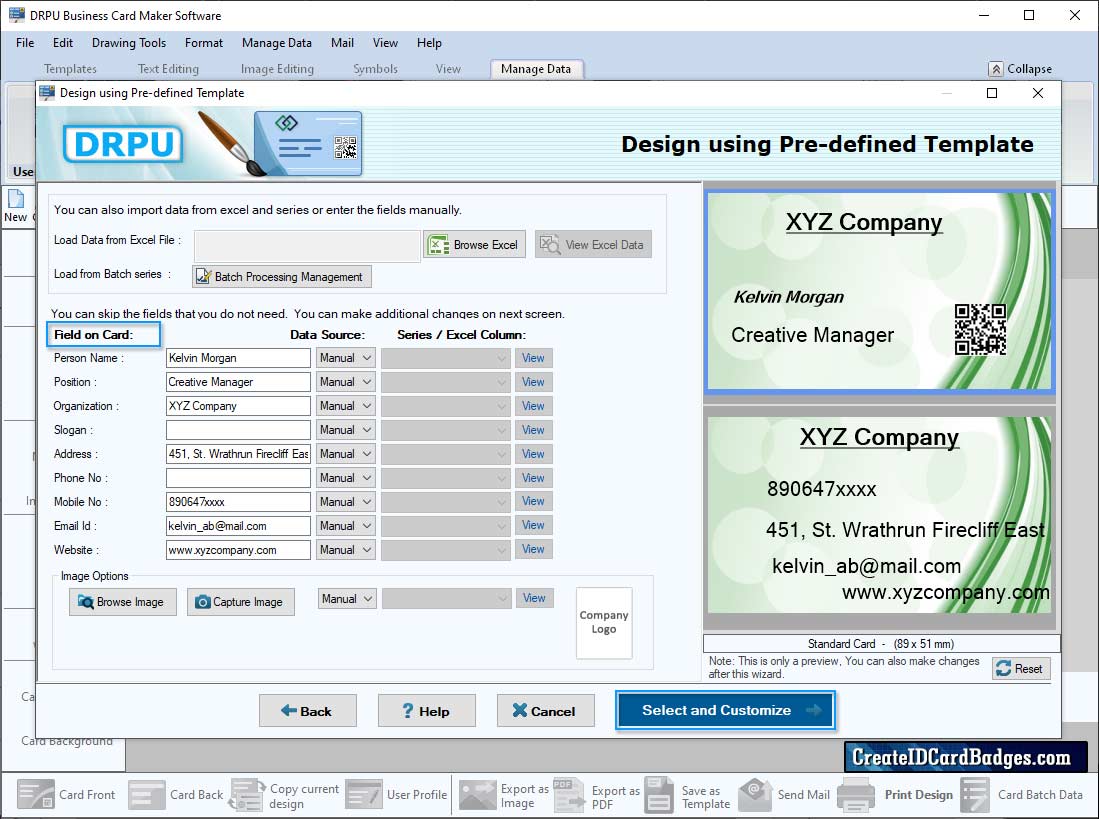
Task: Go Back in the wizard
Action: click(308, 711)
